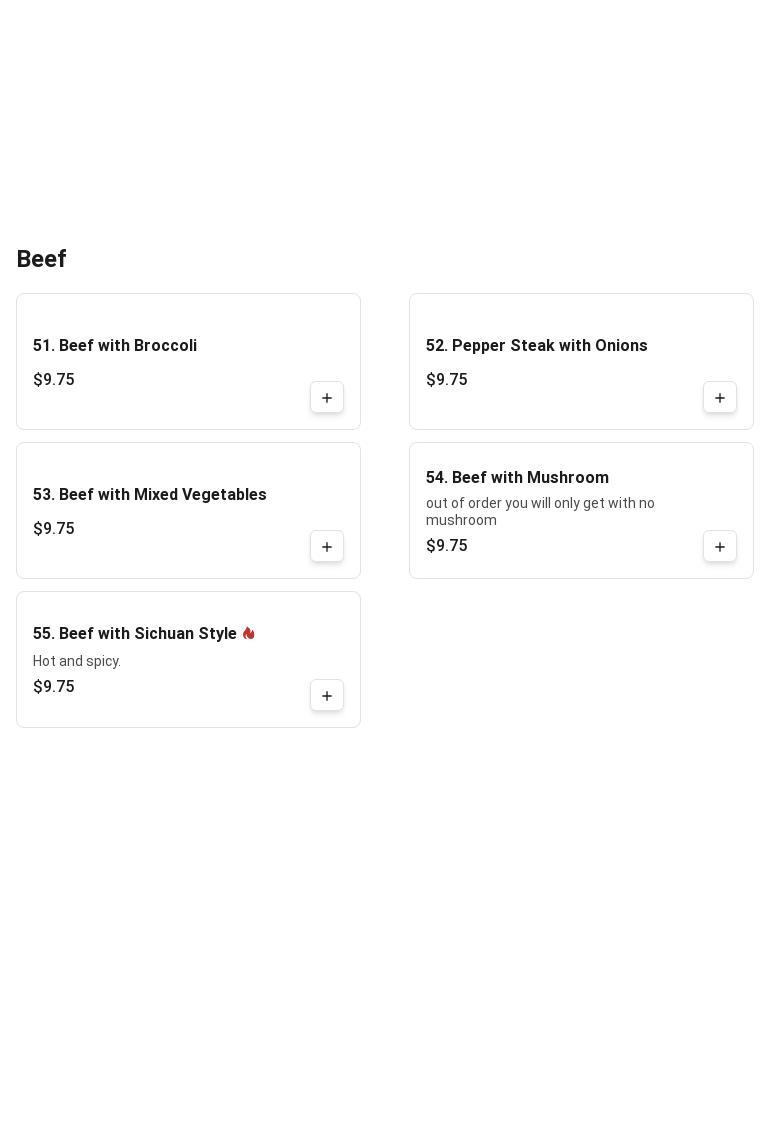Click the out of order mushroom note
Viewport: 770px width, 1124px height.
540,511
